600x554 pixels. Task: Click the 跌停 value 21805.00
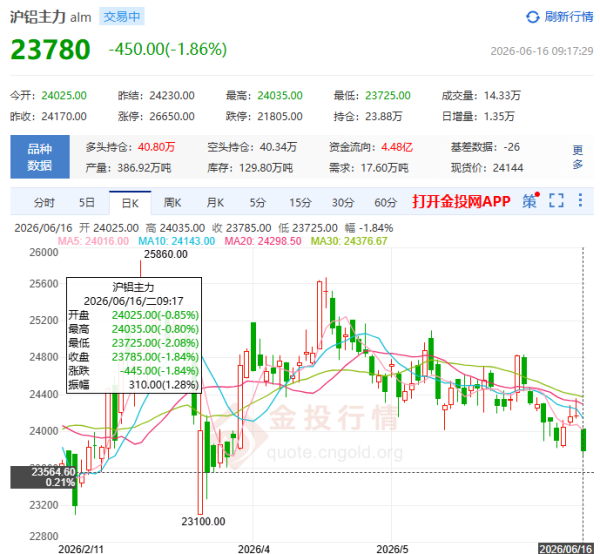pyautogui.click(x=280, y=116)
